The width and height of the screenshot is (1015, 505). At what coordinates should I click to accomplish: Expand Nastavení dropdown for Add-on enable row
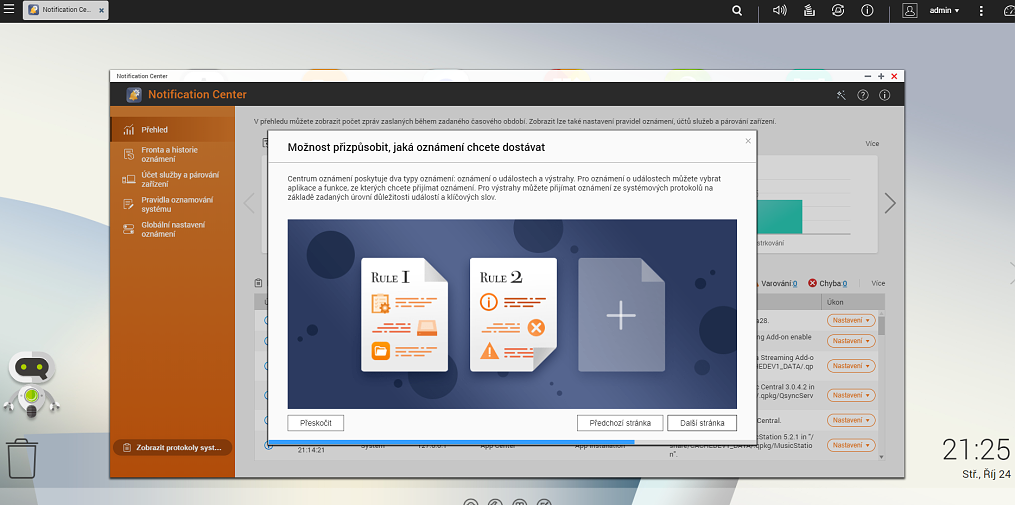(851, 341)
